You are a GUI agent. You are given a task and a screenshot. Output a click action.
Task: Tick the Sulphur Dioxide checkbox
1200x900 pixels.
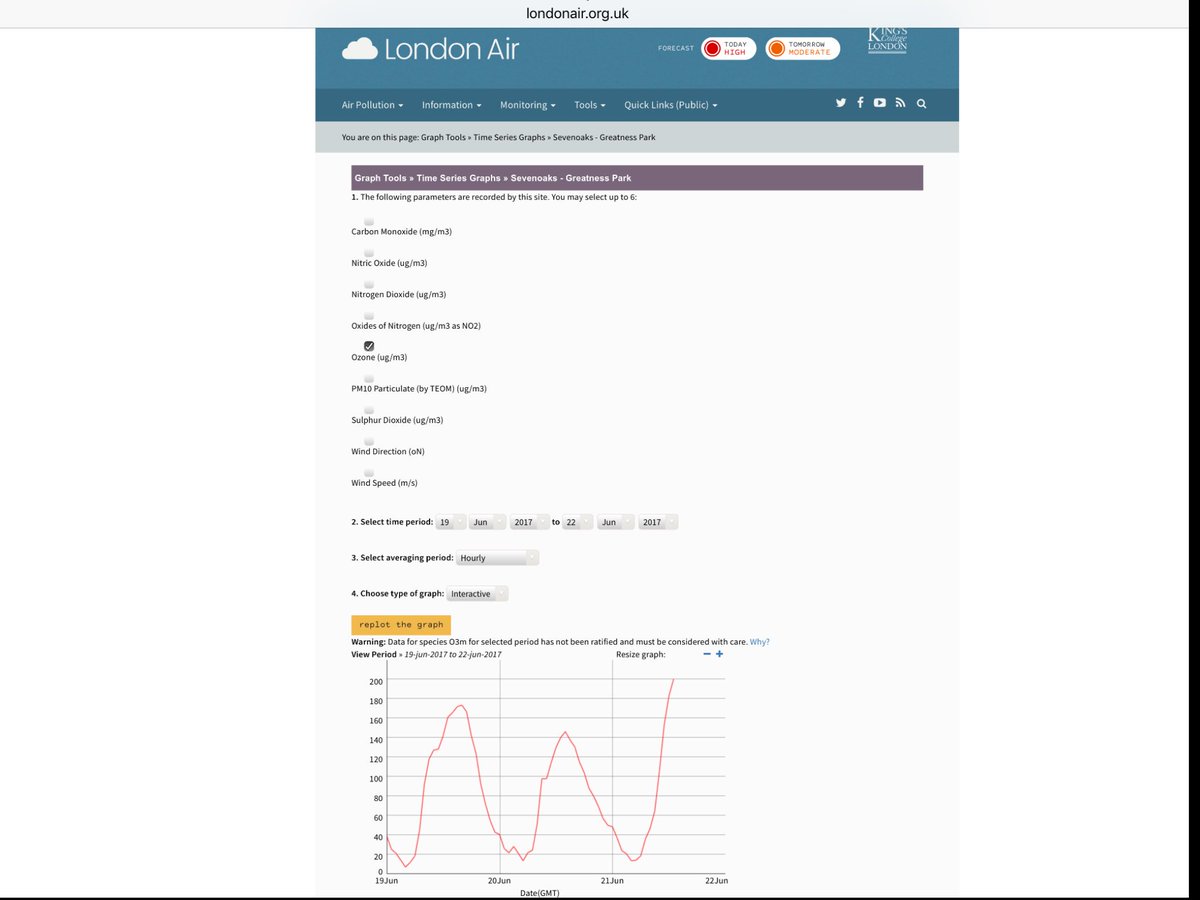coord(369,410)
